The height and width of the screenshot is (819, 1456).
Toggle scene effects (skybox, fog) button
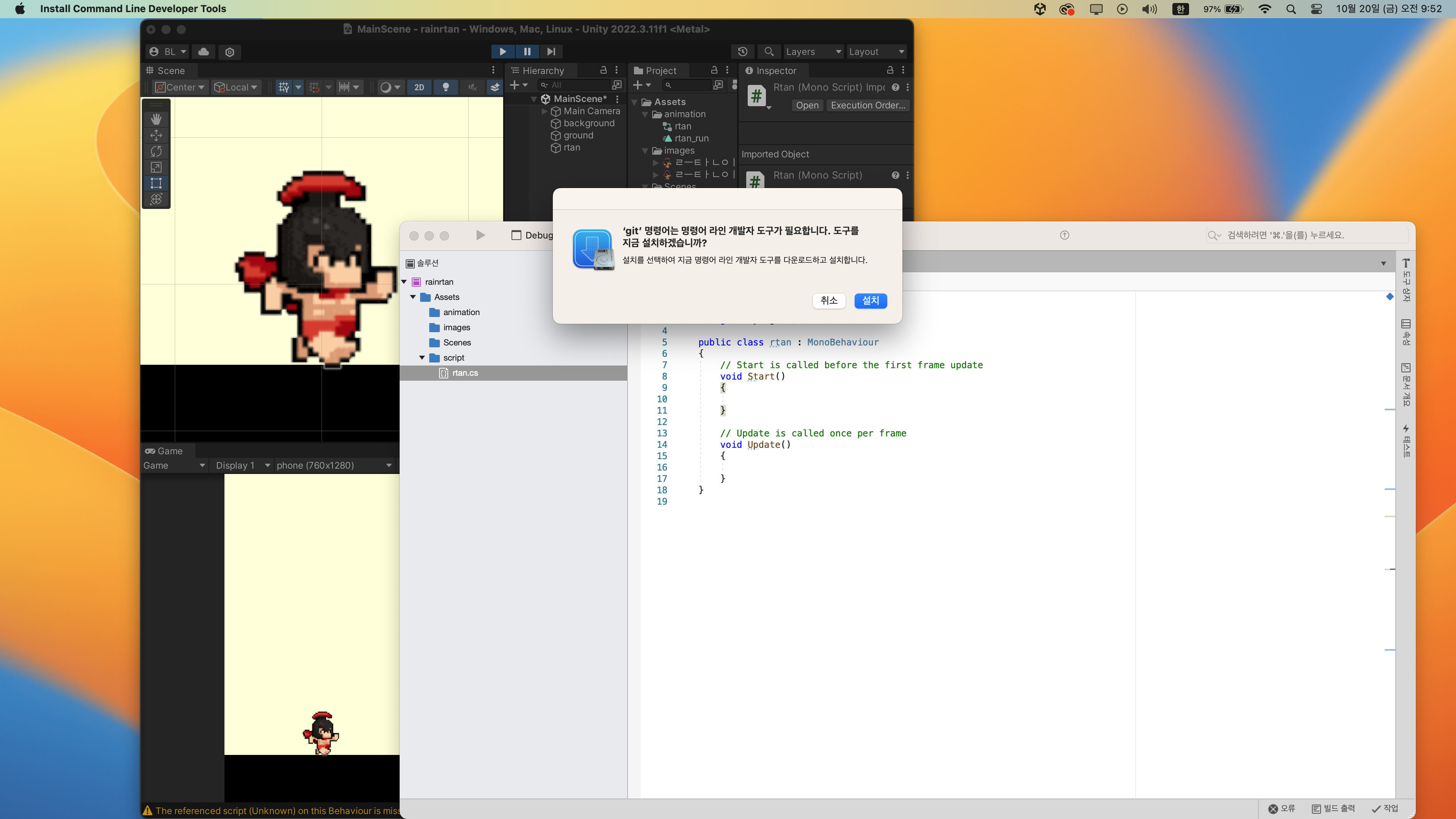tap(495, 87)
